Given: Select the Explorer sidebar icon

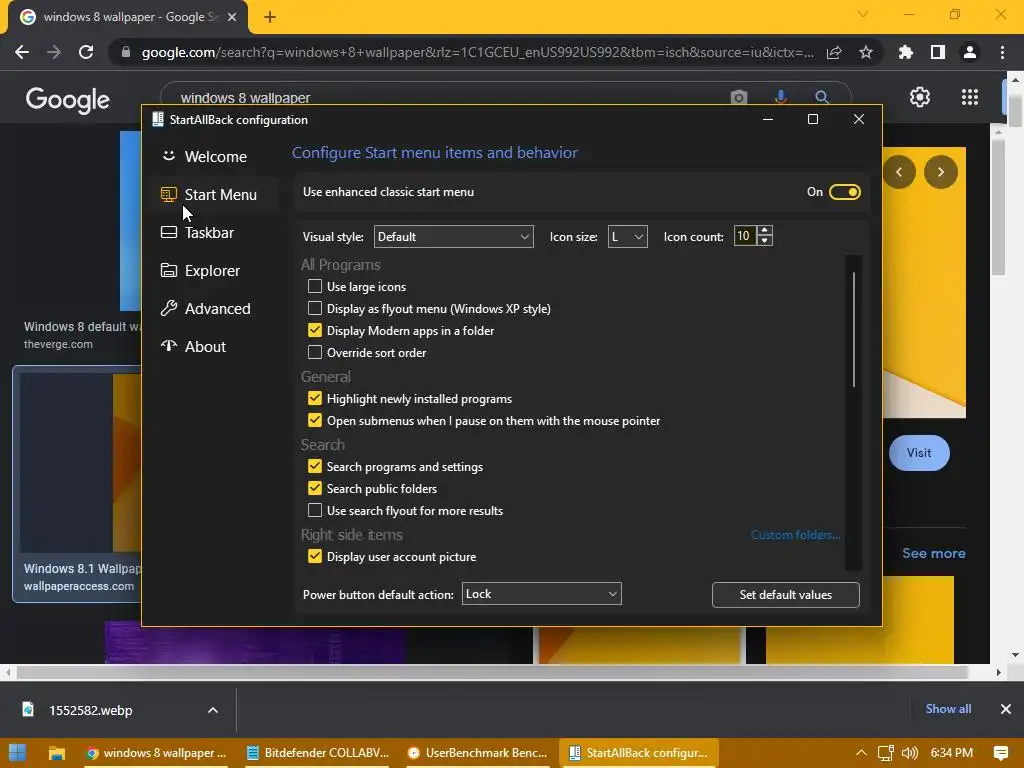Looking at the screenshot, I should click(x=168, y=270).
